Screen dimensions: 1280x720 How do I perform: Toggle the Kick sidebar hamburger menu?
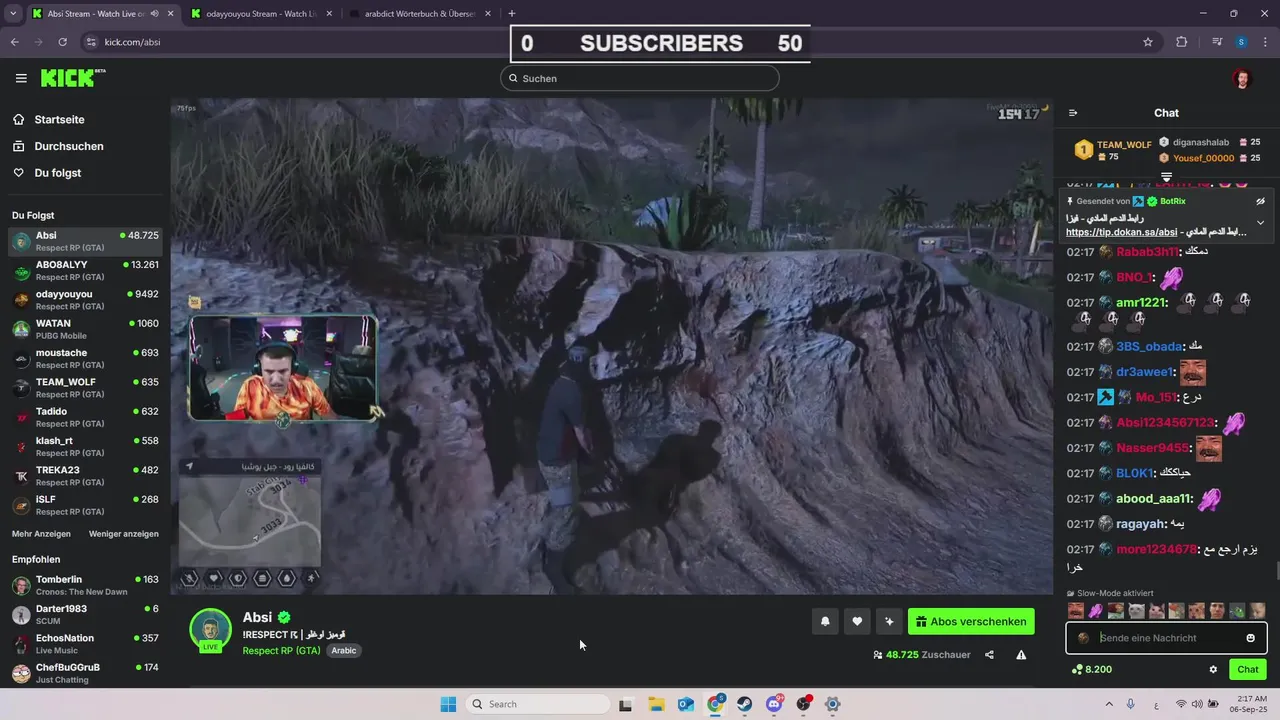point(21,78)
